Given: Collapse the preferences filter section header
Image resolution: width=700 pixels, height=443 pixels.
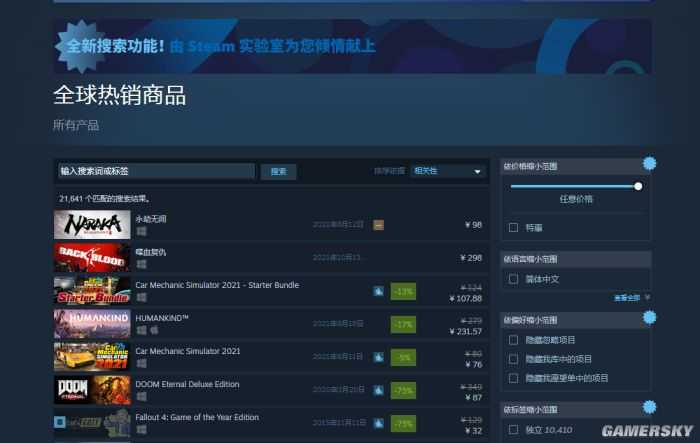Looking at the screenshot, I should click(575, 320).
